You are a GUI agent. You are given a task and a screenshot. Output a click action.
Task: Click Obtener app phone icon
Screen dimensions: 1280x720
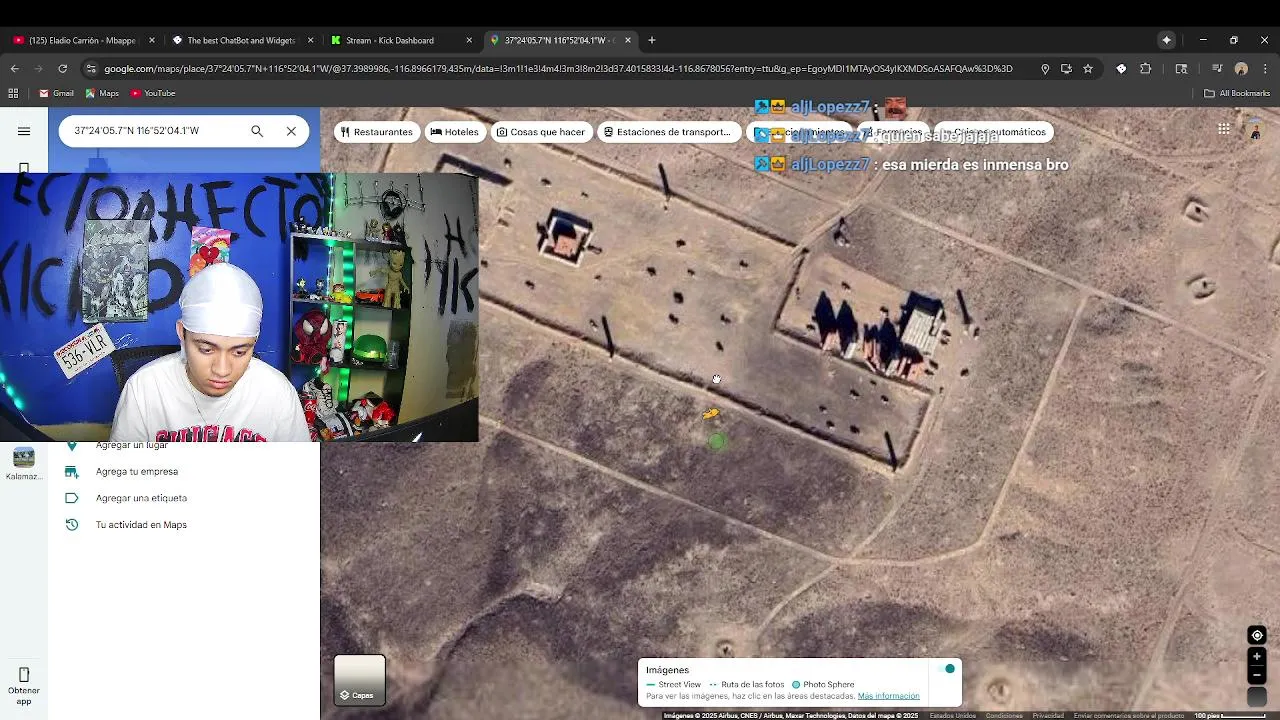24,675
